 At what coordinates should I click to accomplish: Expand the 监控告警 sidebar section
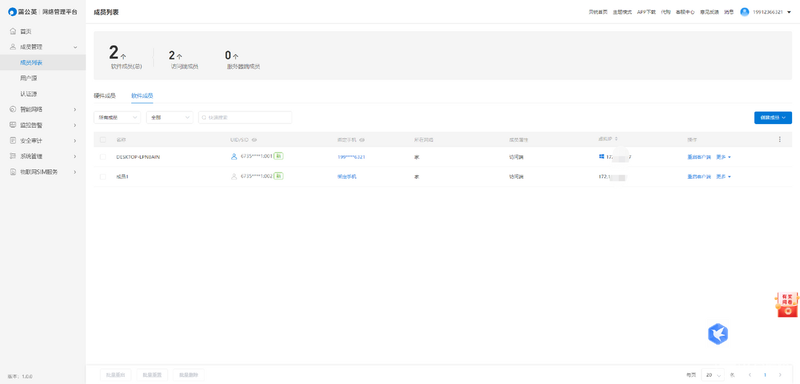click(75, 125)
